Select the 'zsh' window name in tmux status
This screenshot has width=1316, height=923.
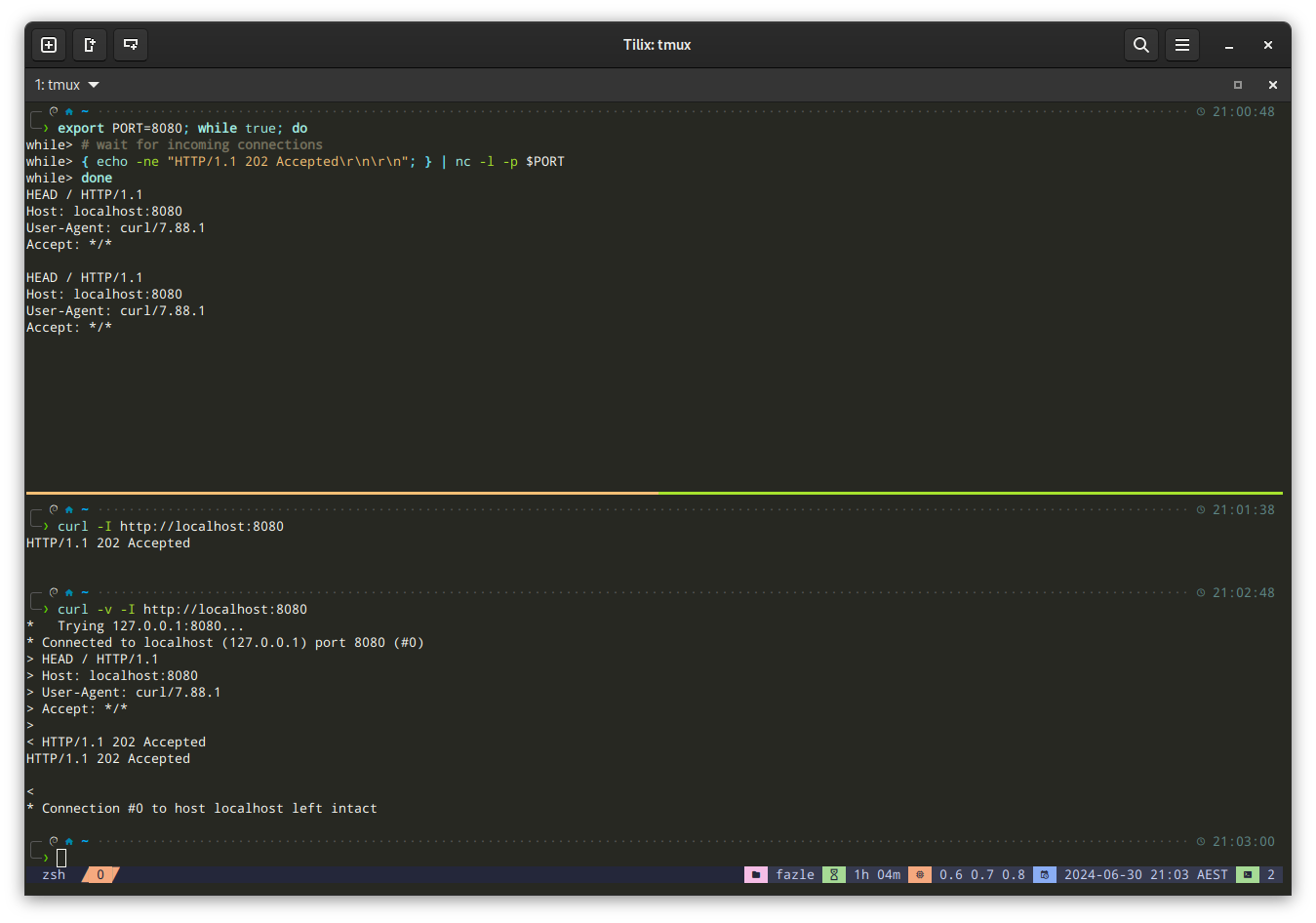point(54,874)
